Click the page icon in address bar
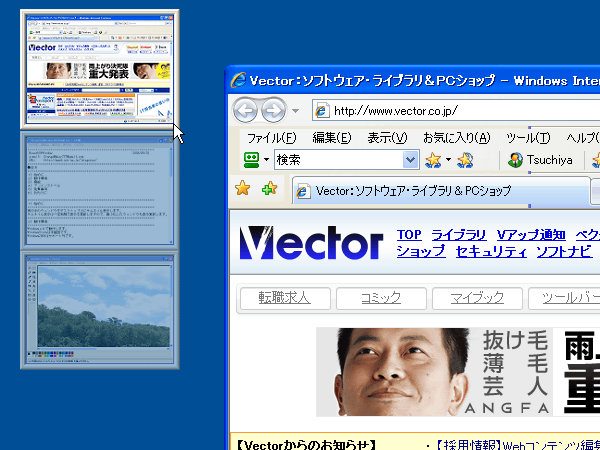This screenshot has height=450, width=600. pyautogui.click(x=322, y=111)
